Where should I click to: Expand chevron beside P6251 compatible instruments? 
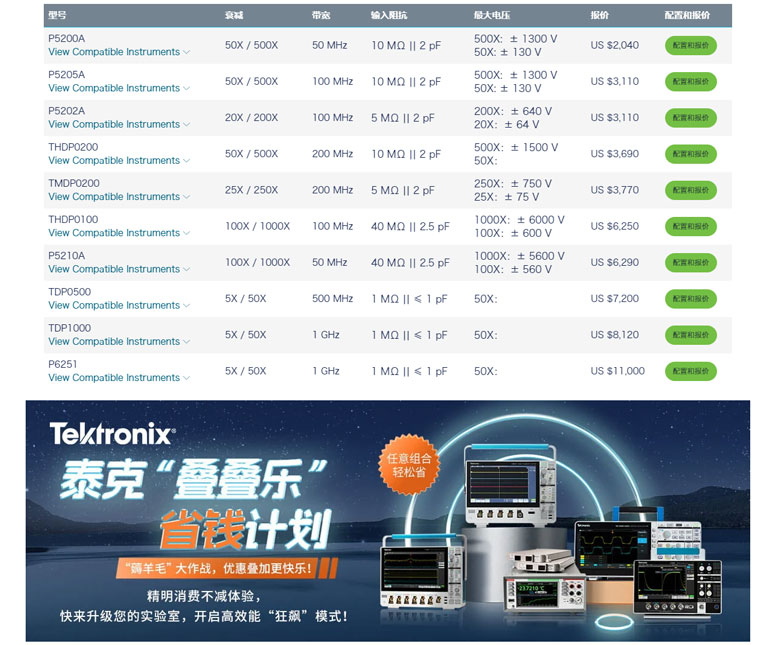pos(186,378)
